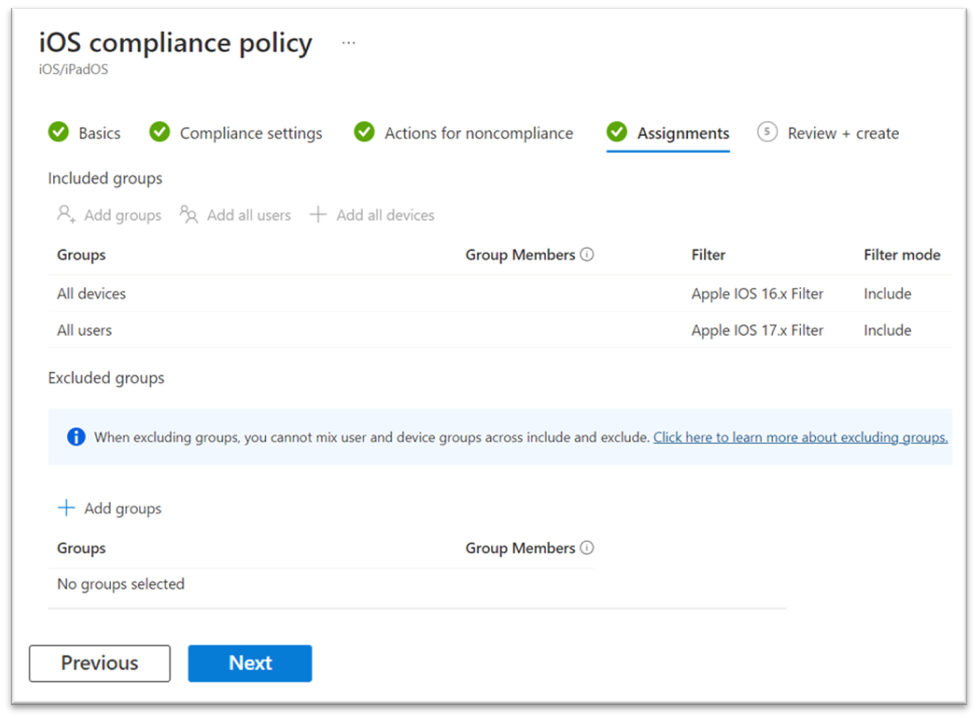Click the Apple IOS 16.x Filter entry
Screen dimensions: 978x719
pyautogui.click(x=757, y=294)
